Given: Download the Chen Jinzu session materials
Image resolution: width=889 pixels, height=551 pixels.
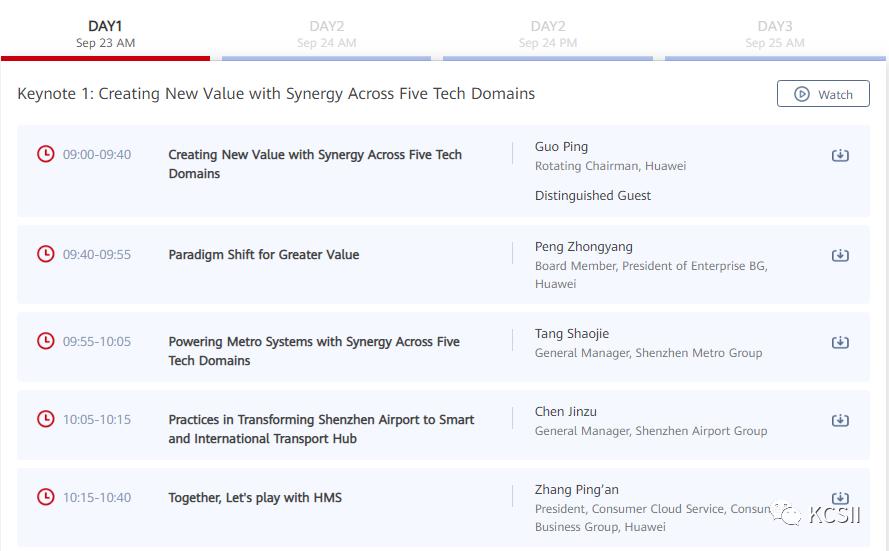Looking at the screenshot, I should click(840, 420).
